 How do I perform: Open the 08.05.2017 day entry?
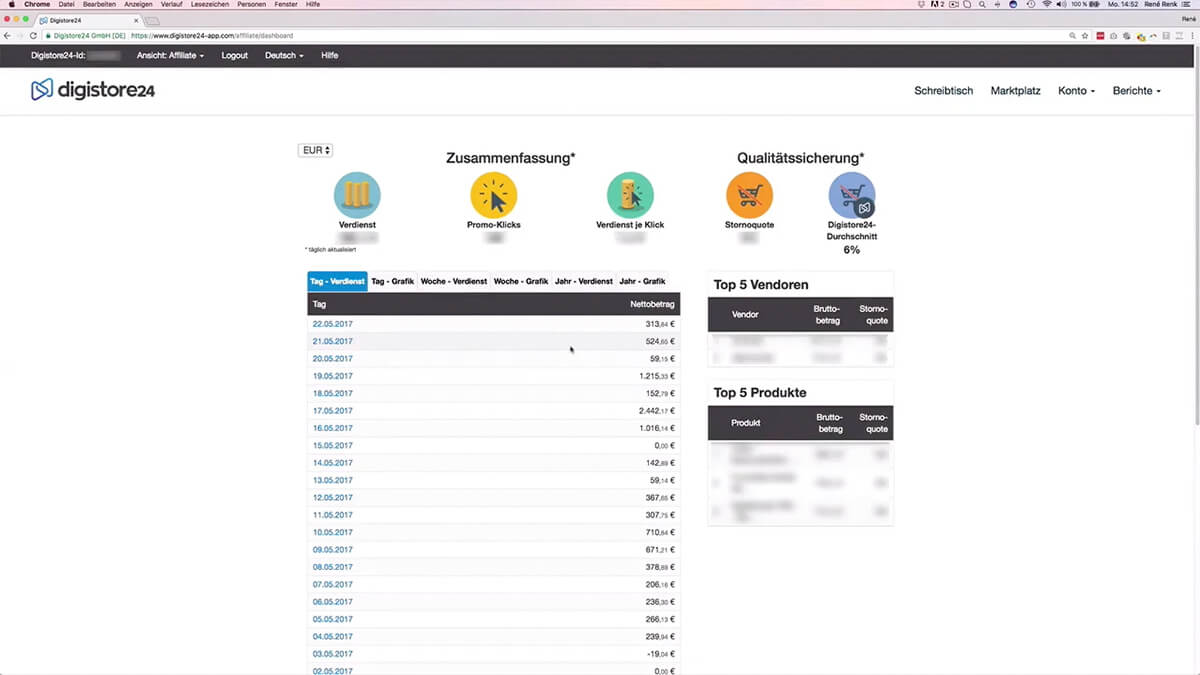(x=333, y=567)
